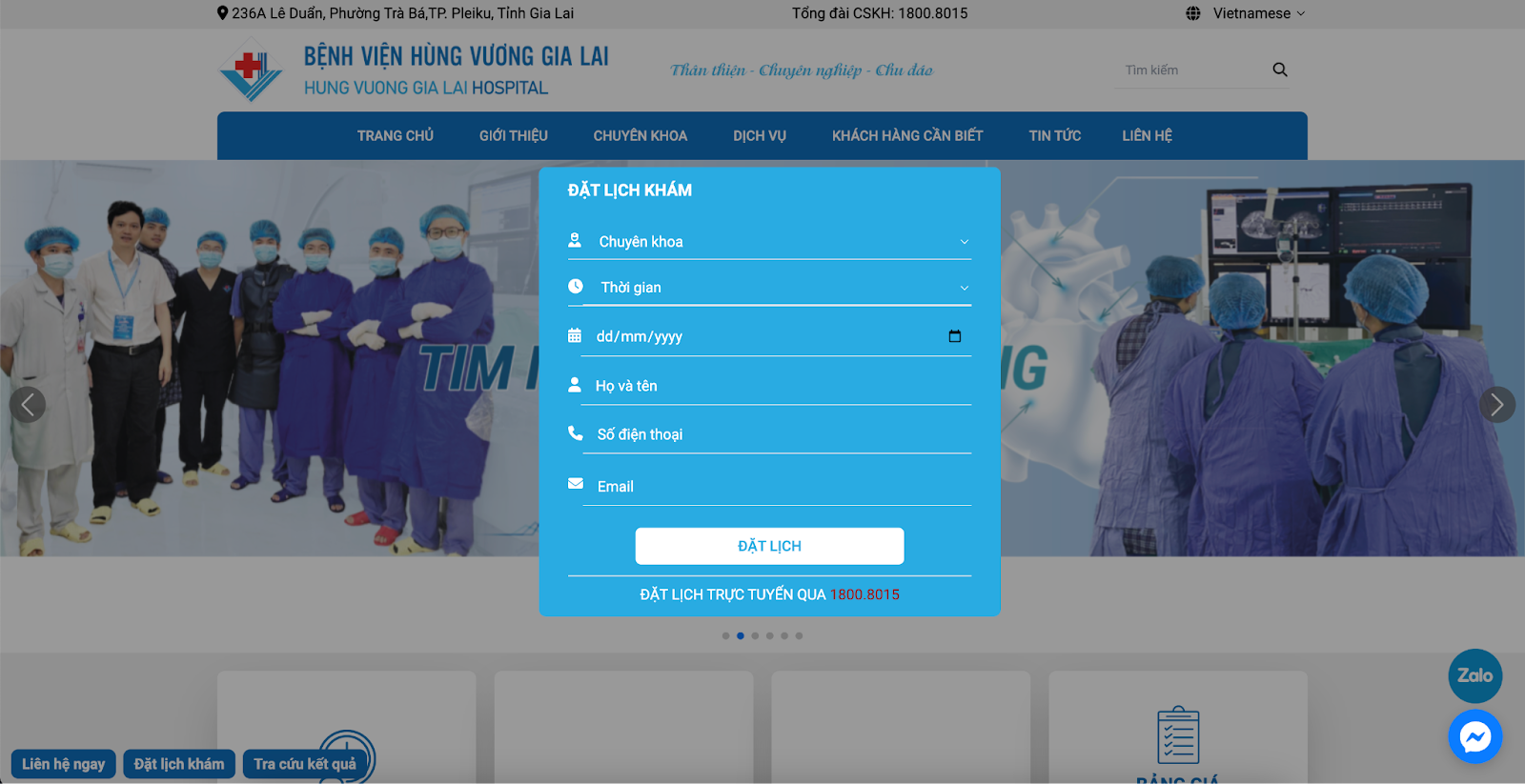Go to next slide with right arrow

[x=1496, y=405]
